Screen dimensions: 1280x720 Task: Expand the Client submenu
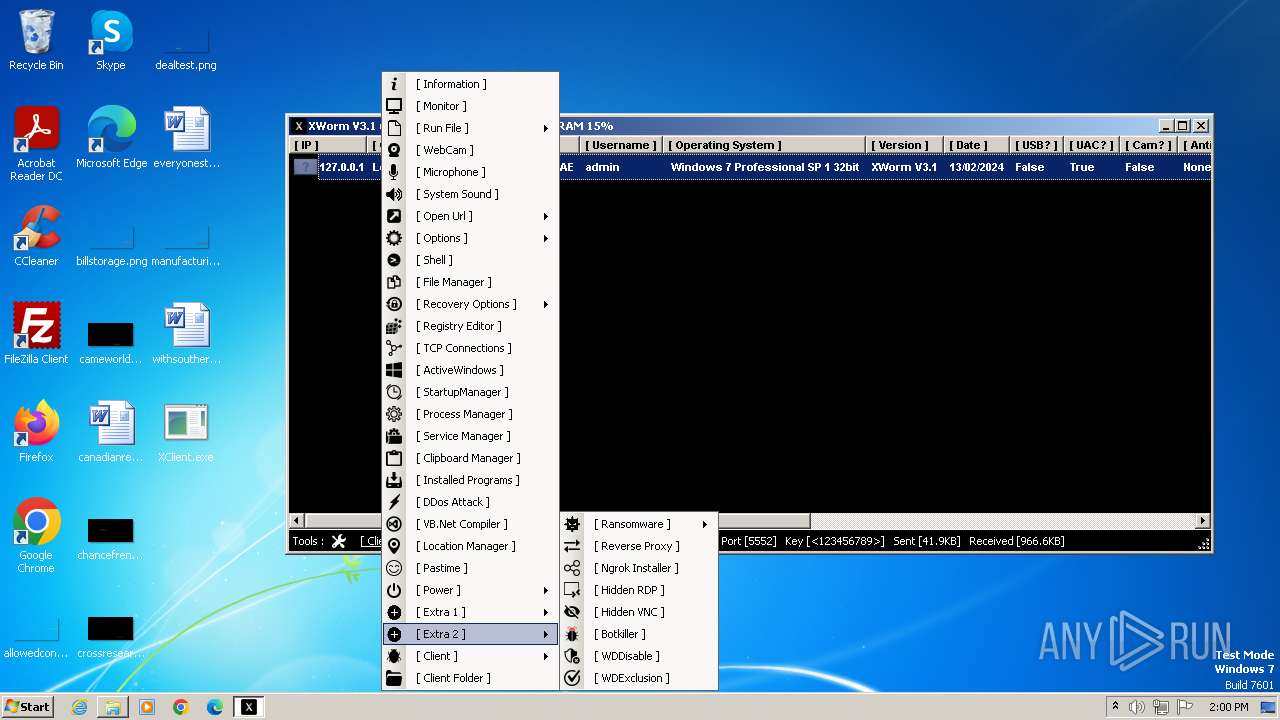pyautogui.click(x=546, y=656)
